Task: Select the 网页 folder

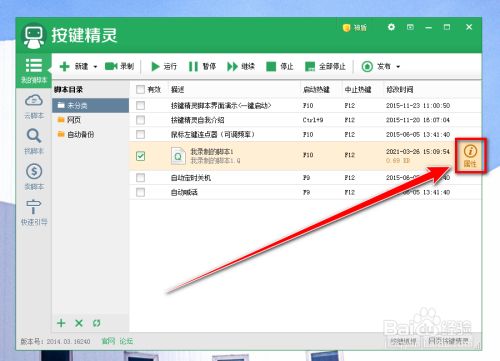Action: coord(90,120)
